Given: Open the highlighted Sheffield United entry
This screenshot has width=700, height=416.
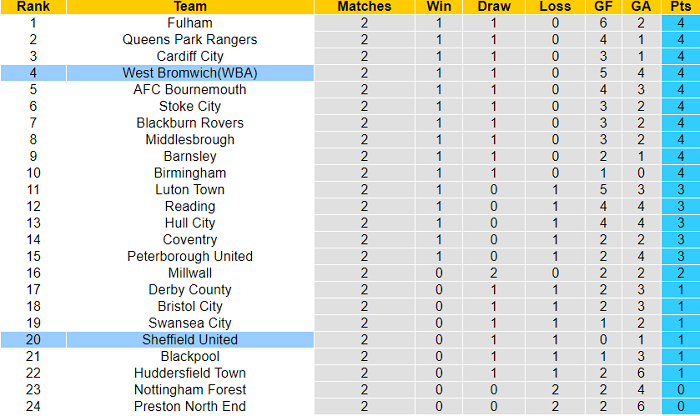Looking at the screenshot, I should click(190, 340).
